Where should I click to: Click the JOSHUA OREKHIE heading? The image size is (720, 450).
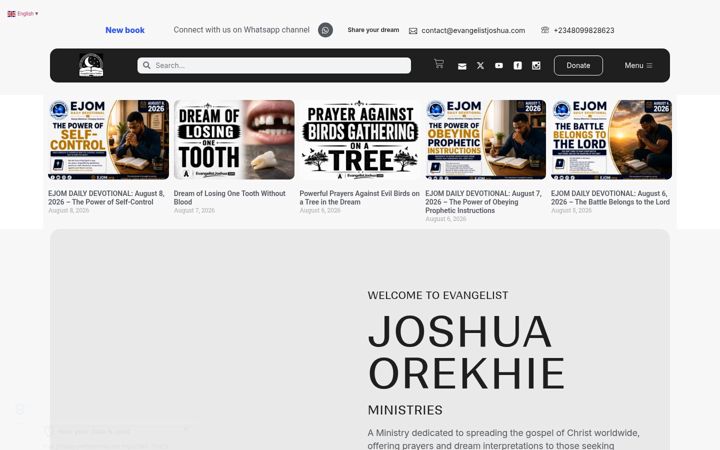(x=467, y=352)
